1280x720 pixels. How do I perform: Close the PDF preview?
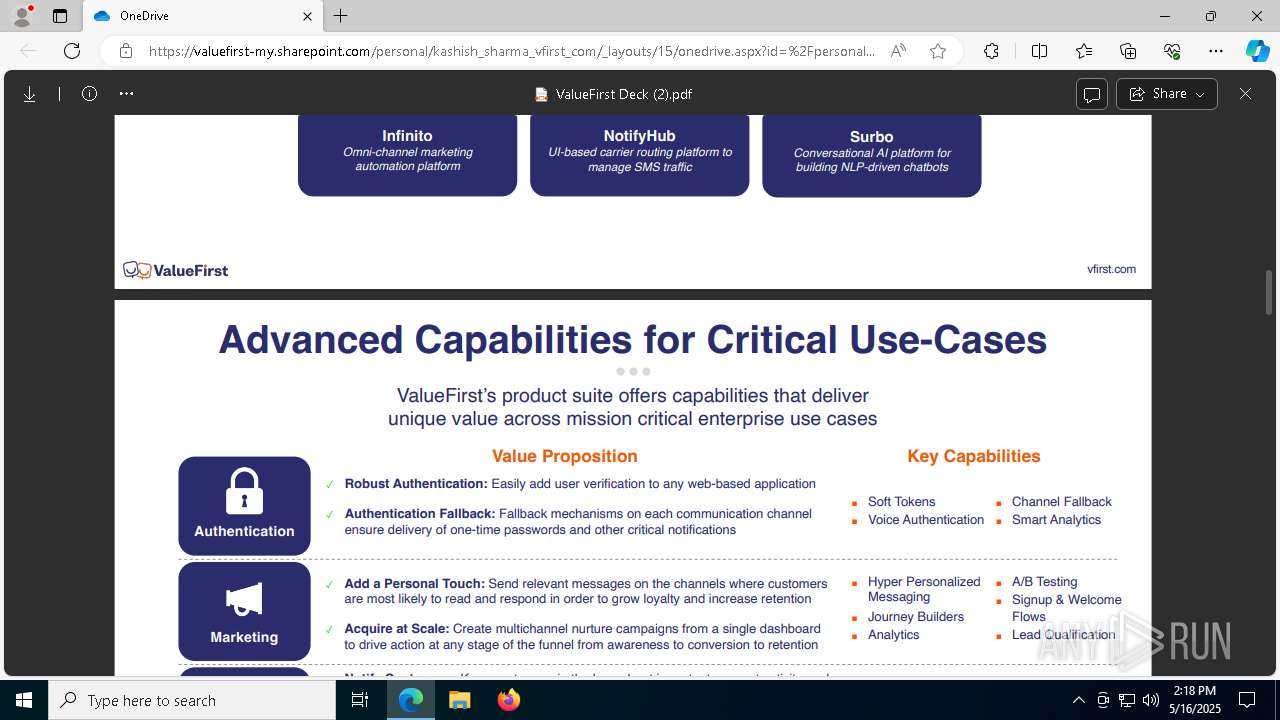[1245, 94]
